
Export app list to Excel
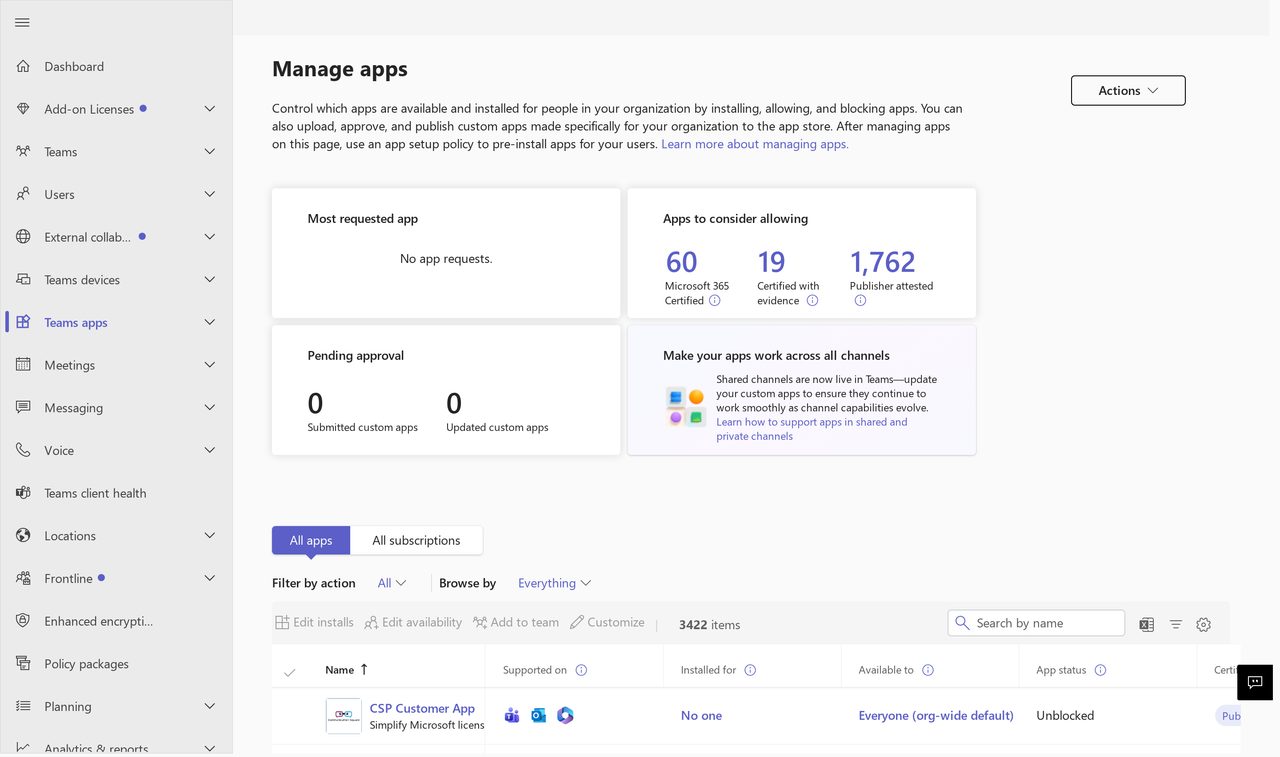(1146, 624)
